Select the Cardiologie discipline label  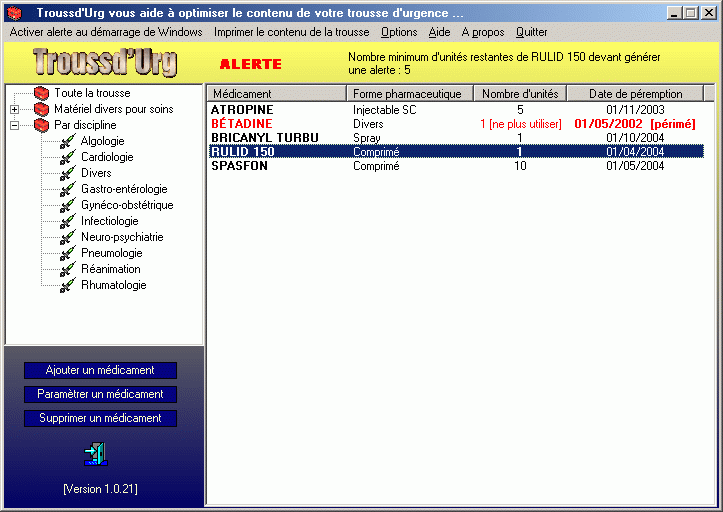107,157
